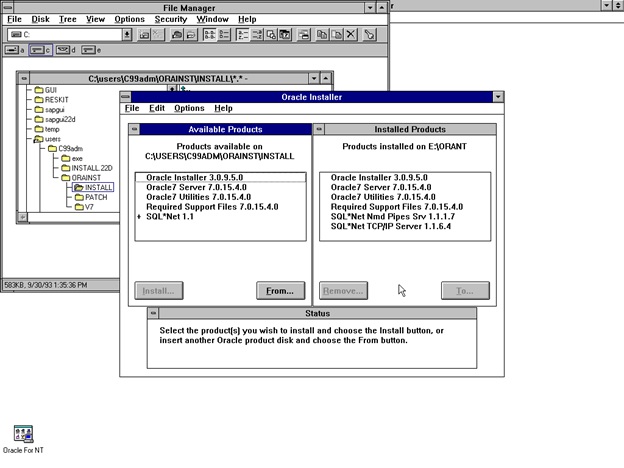Open File Manager's Security menu

[171, 19]
